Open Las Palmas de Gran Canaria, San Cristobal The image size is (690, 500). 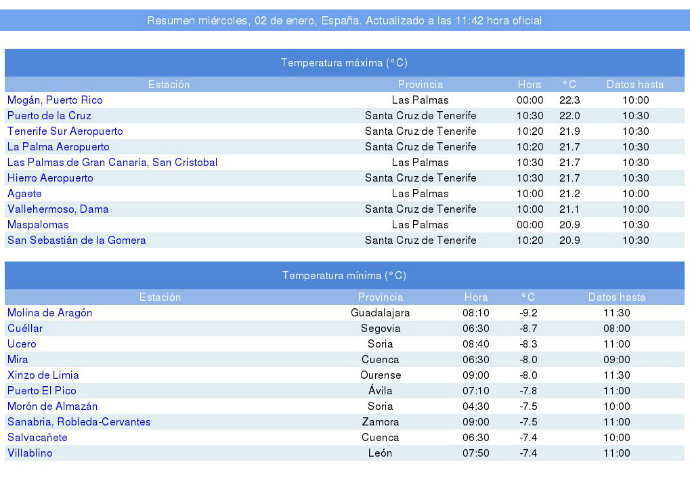(x=112, y=162)
